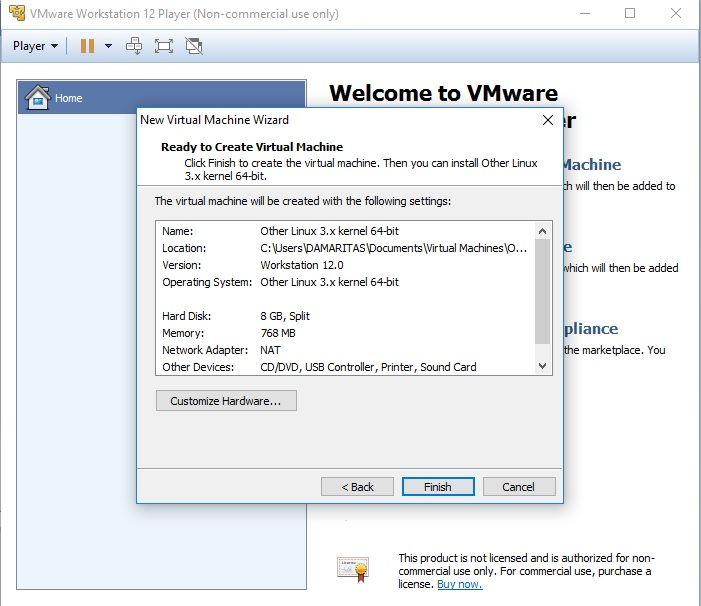
Task: Follow the 'Buy now.' license link
Action: [x=459, y=584]
